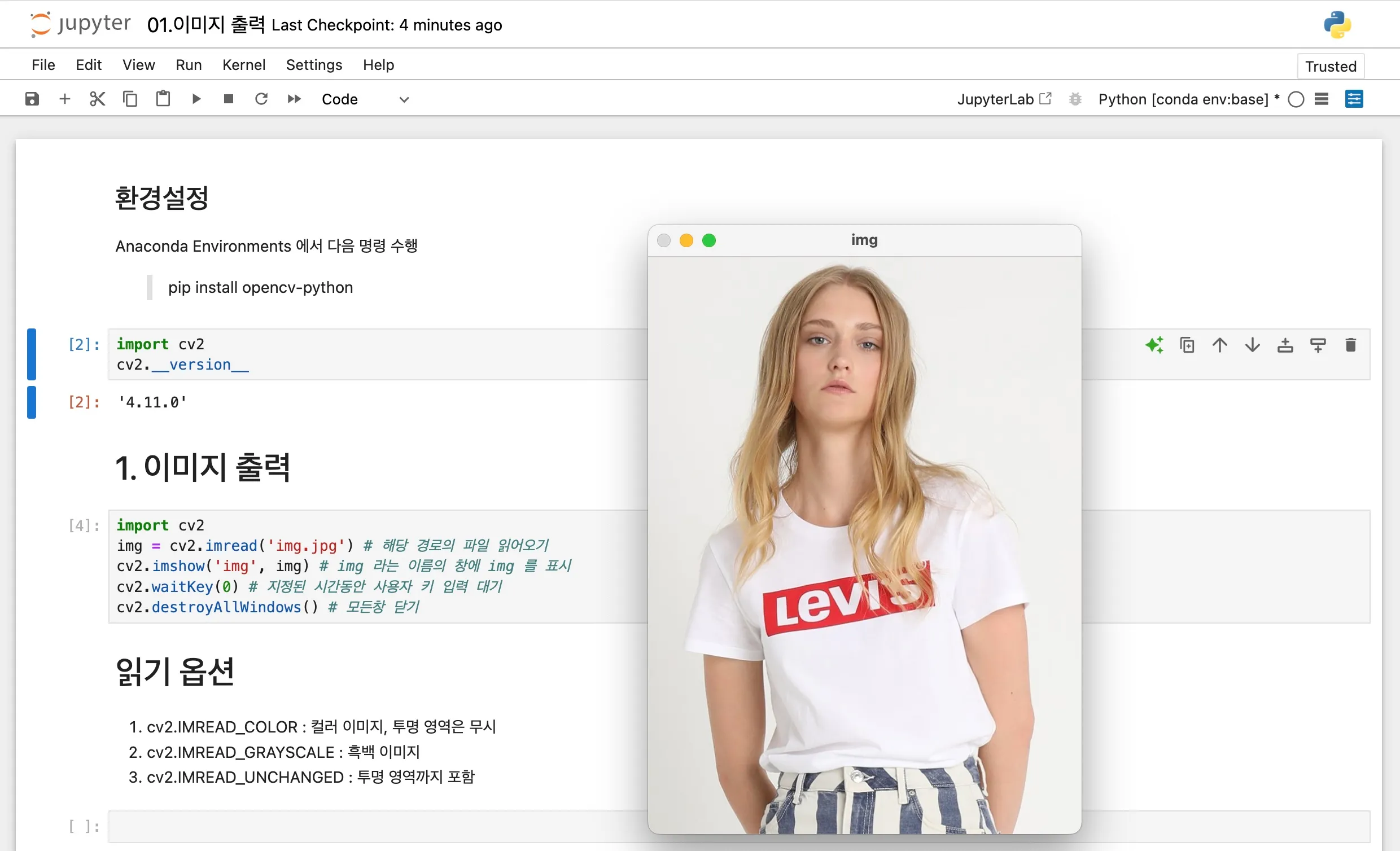Switch kernel via Python [conda env:base]
The width and height of the screenshot is (1400, 851).
(1189, 99)
